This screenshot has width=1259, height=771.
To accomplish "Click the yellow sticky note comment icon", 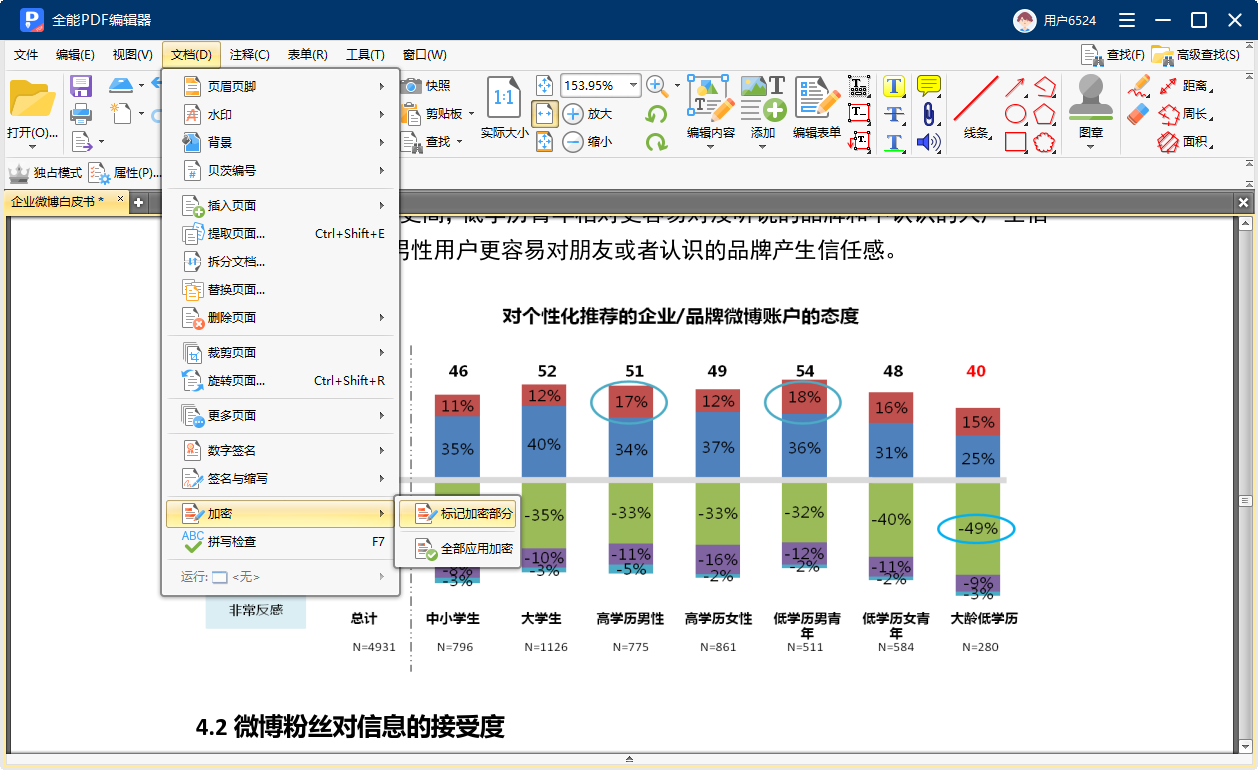I will (929, 86).
